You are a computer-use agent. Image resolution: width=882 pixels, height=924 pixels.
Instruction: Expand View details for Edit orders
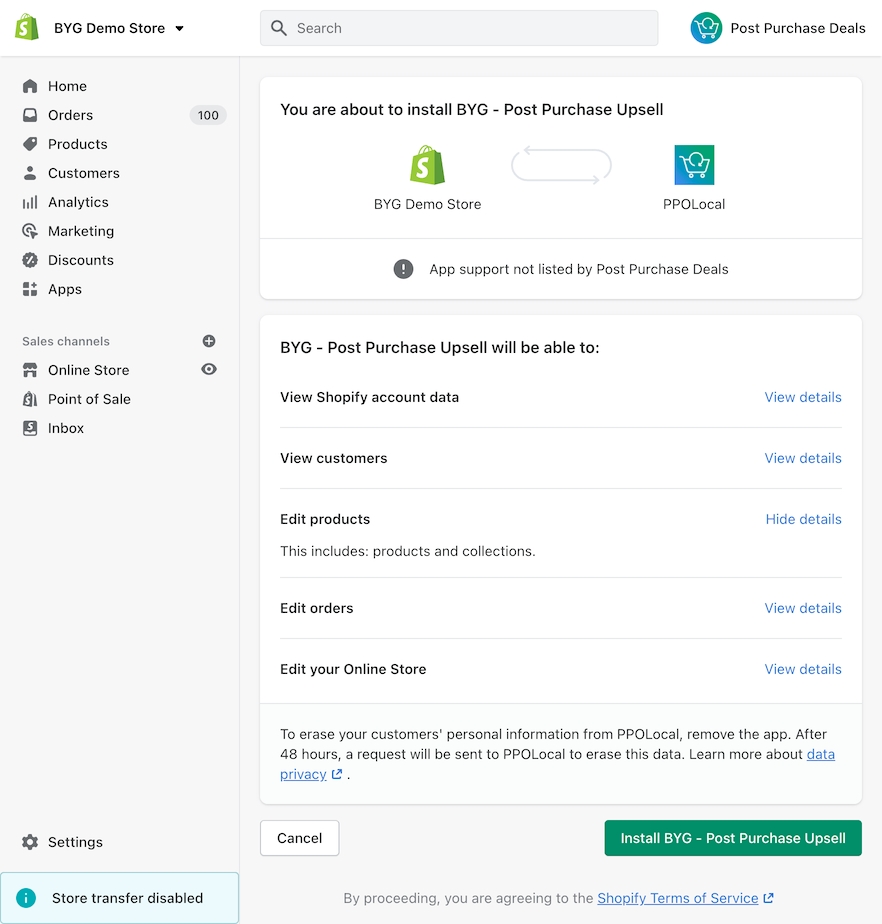803,608
